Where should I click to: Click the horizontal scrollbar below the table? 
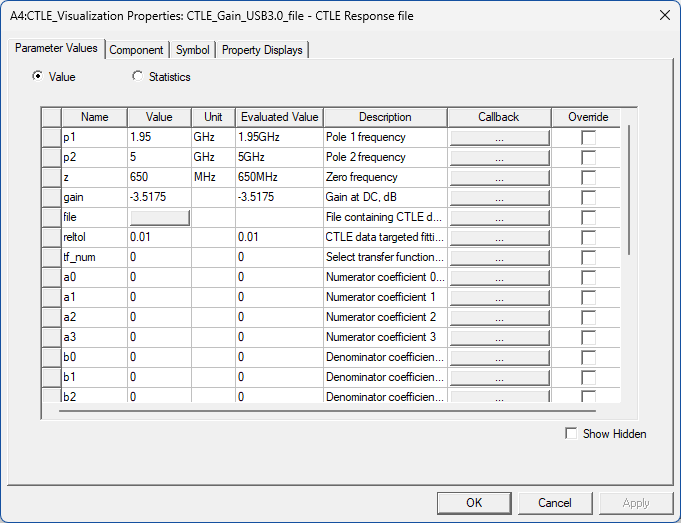pyautogui.click(x=327, y=410)
